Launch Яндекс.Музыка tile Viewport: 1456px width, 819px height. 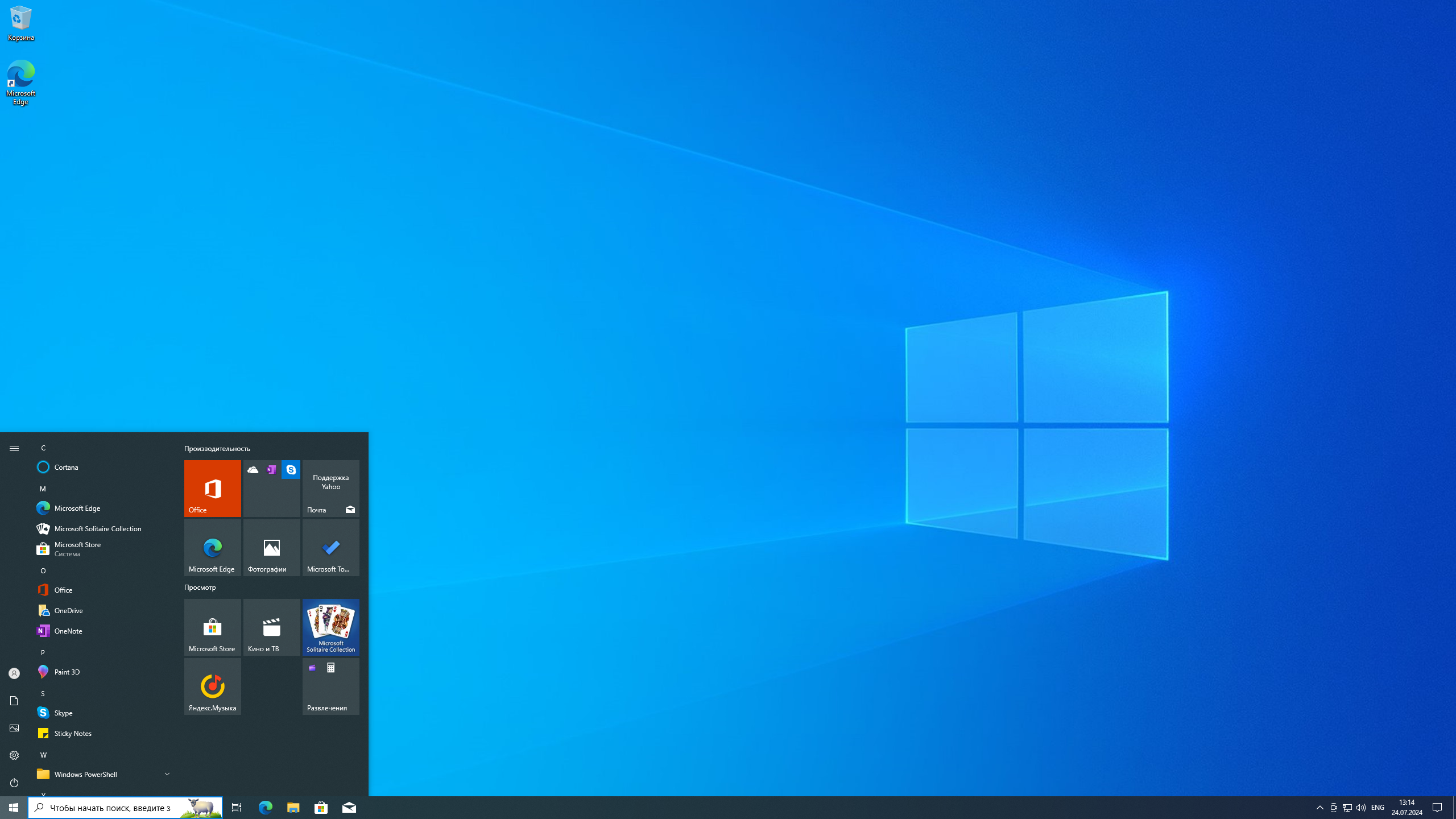(212, 686)
